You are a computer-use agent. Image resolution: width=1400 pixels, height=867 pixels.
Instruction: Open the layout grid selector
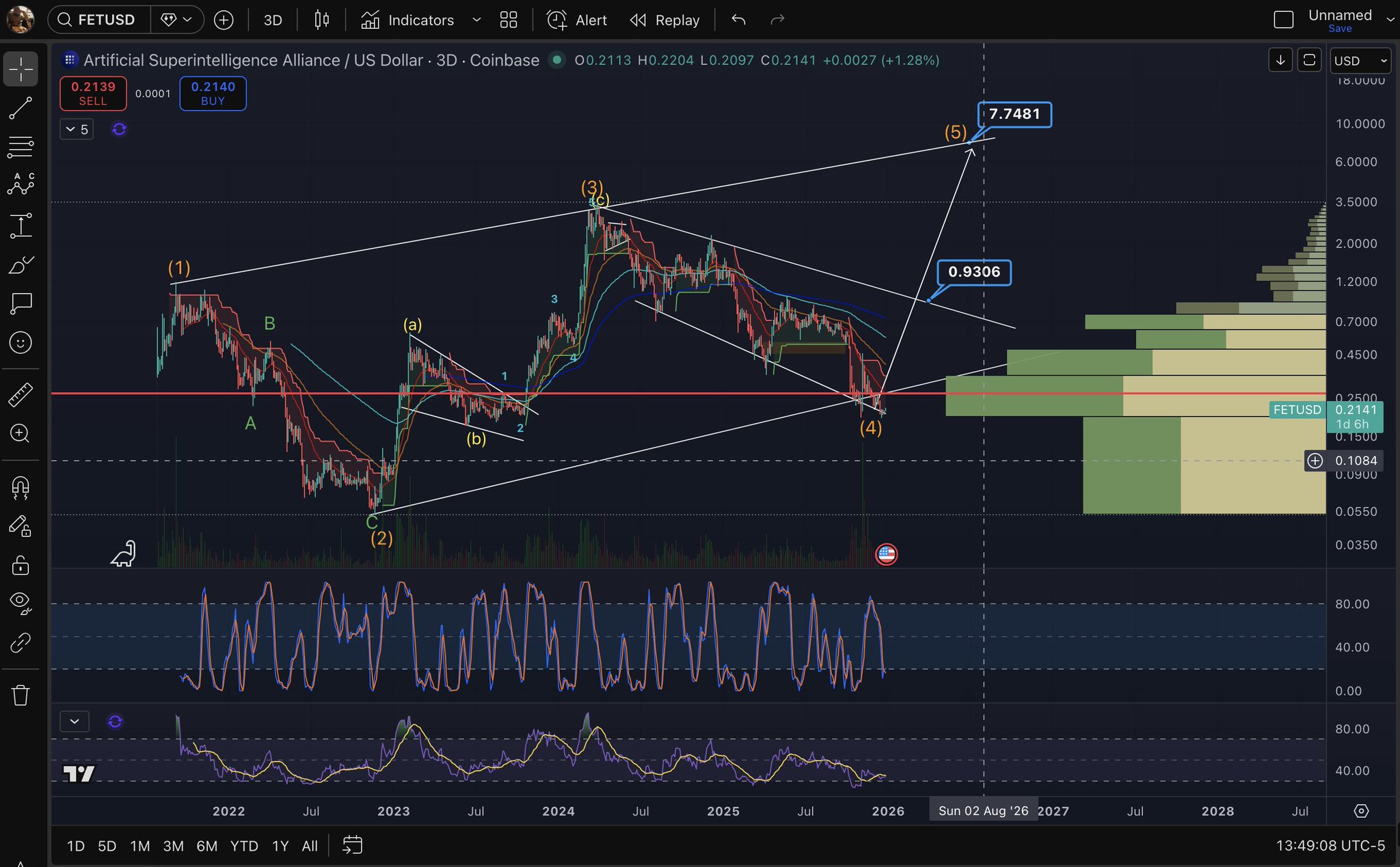[x=509, y=20]
